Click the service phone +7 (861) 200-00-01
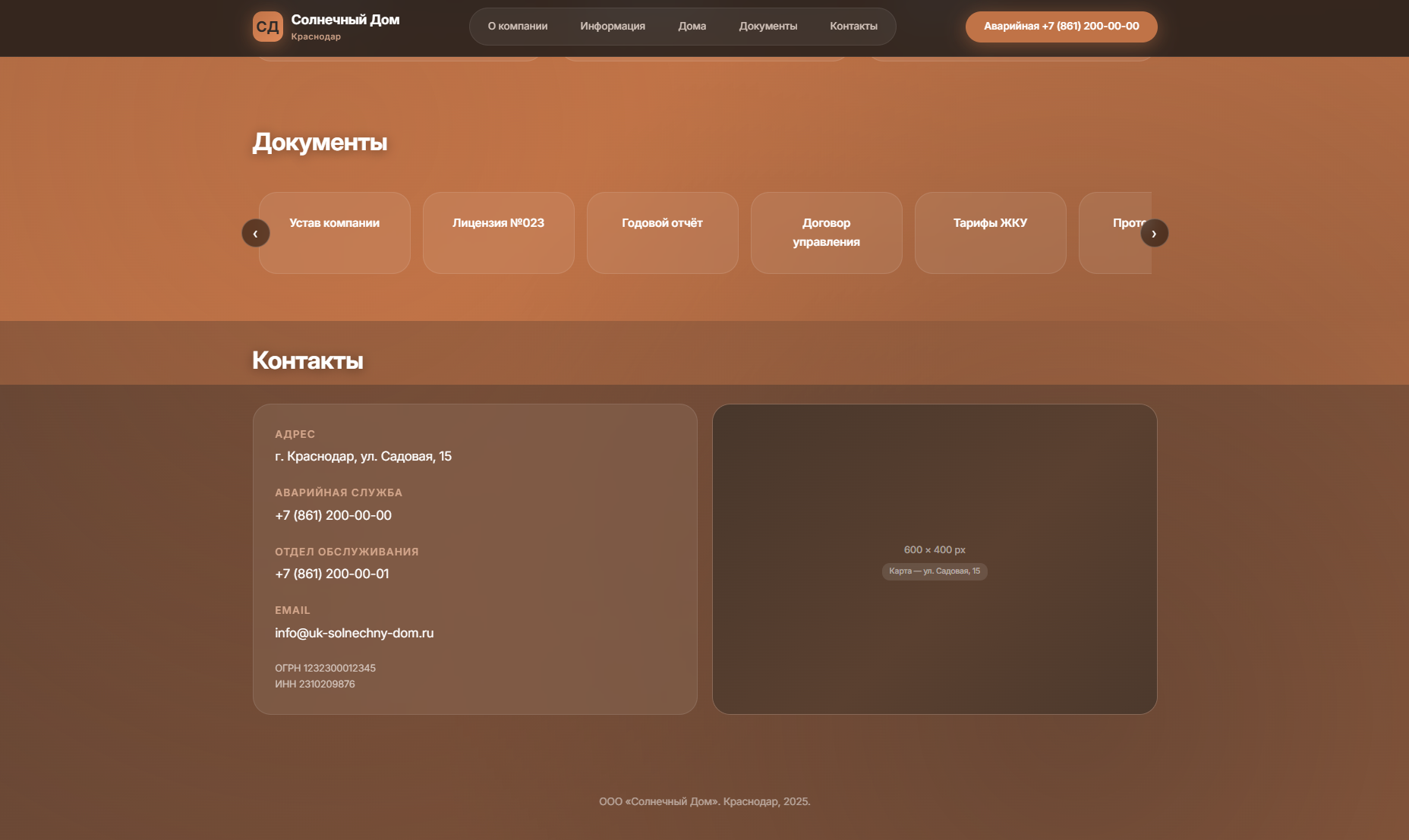Viewport: 1409px width, 840px height. click(x=332, y=574)
